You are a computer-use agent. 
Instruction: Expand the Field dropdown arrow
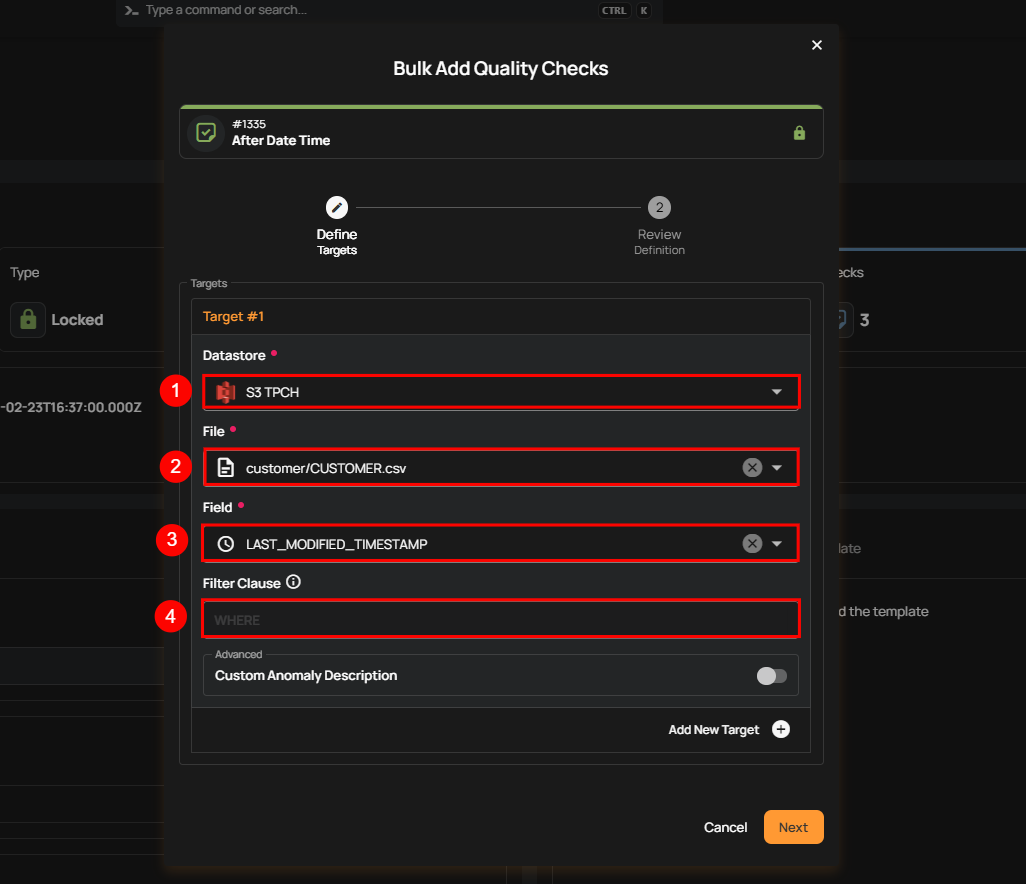coord(777,544)
